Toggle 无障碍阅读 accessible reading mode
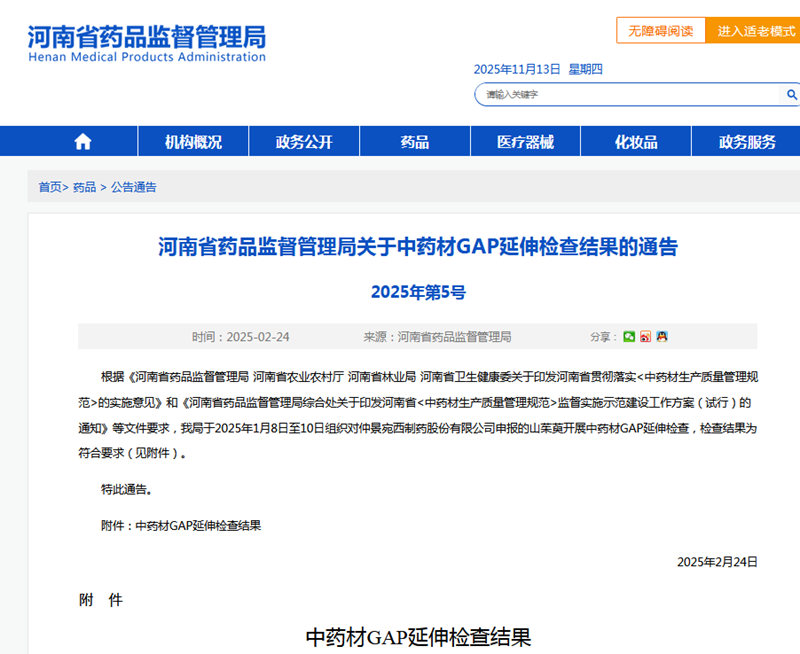Screen dimensions: 800x654 [660, 31]
